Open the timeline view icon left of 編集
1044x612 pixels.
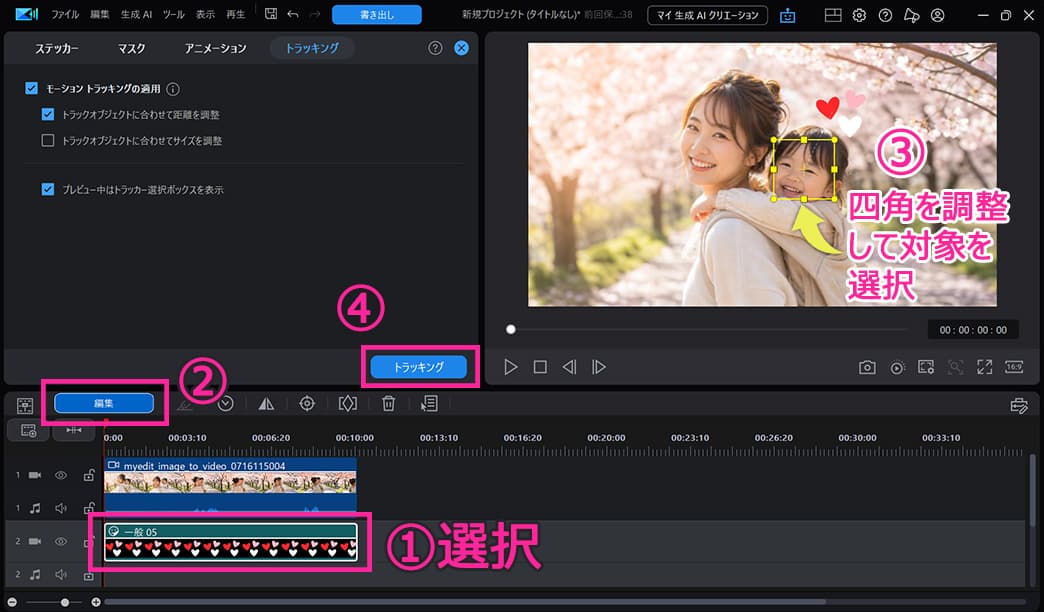[x=25, y=405]
